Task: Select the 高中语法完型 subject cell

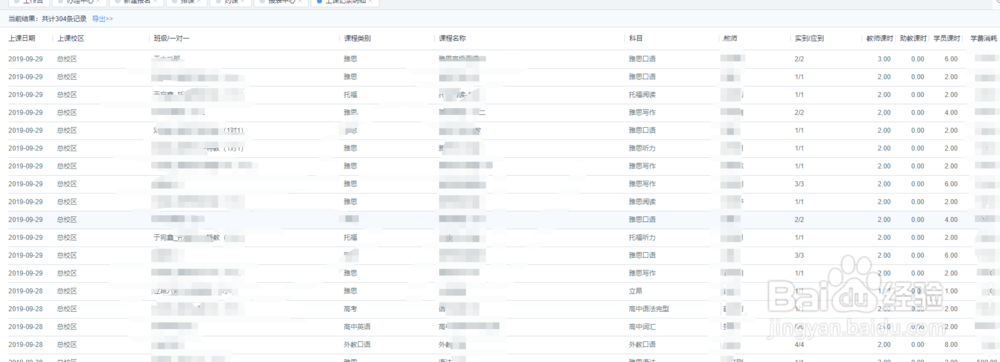Action: 649,309
